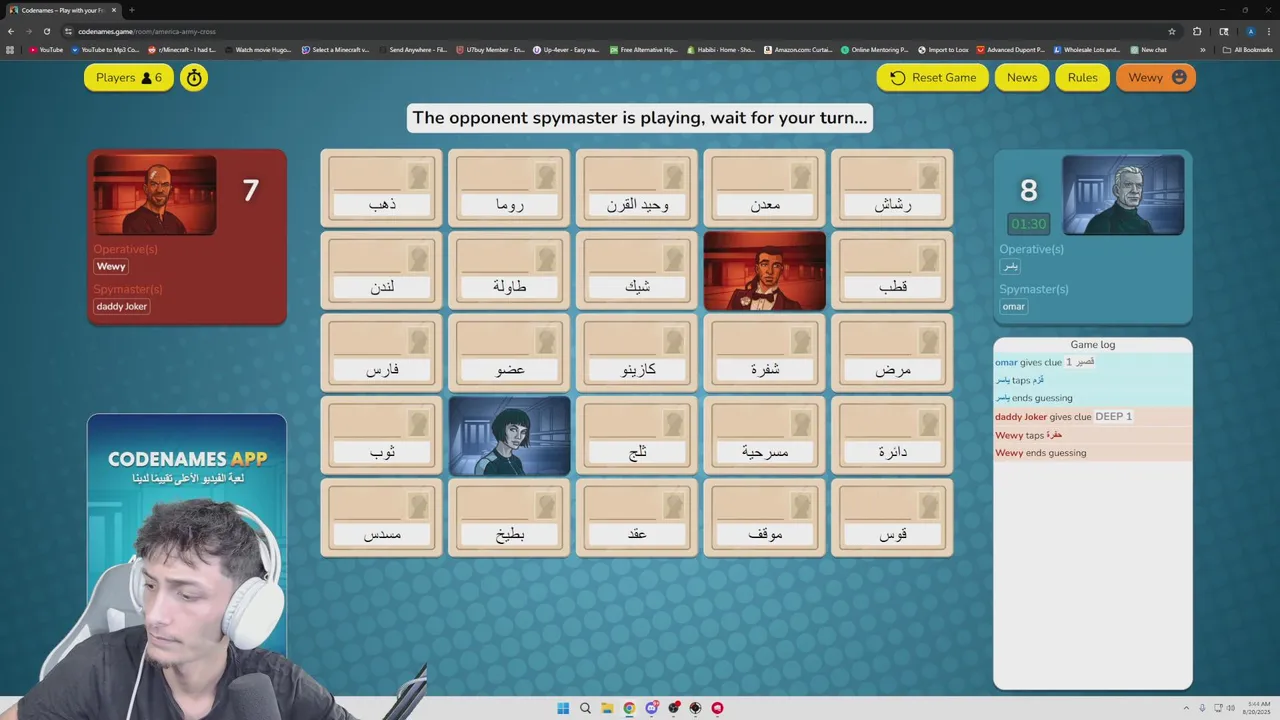Screen dimensions: 1280x720
Task: Open the All Bookmarks folder
Action: (x=1248, y=49)
